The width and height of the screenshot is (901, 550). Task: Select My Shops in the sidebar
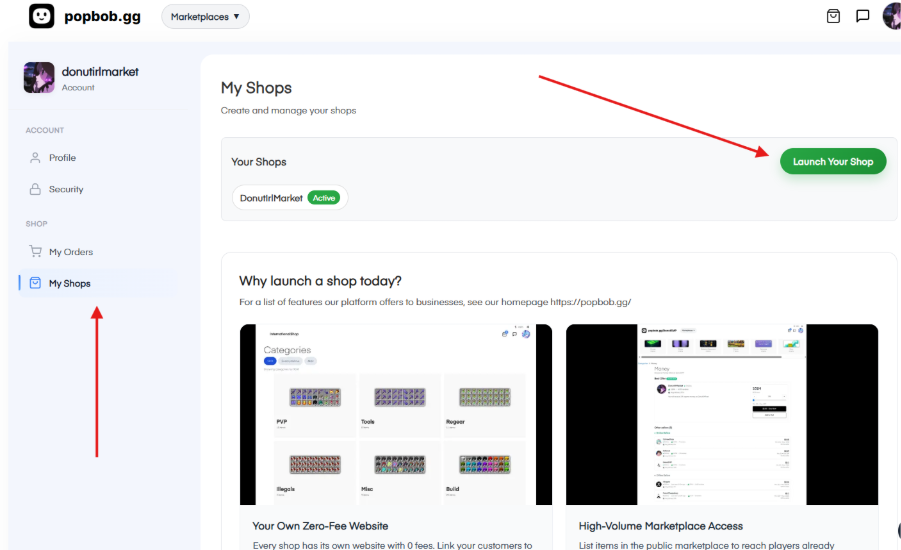[69, 284]
